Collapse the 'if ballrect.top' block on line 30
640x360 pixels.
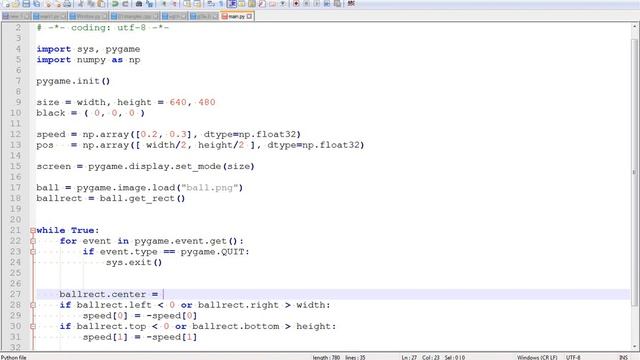[33, 326]
